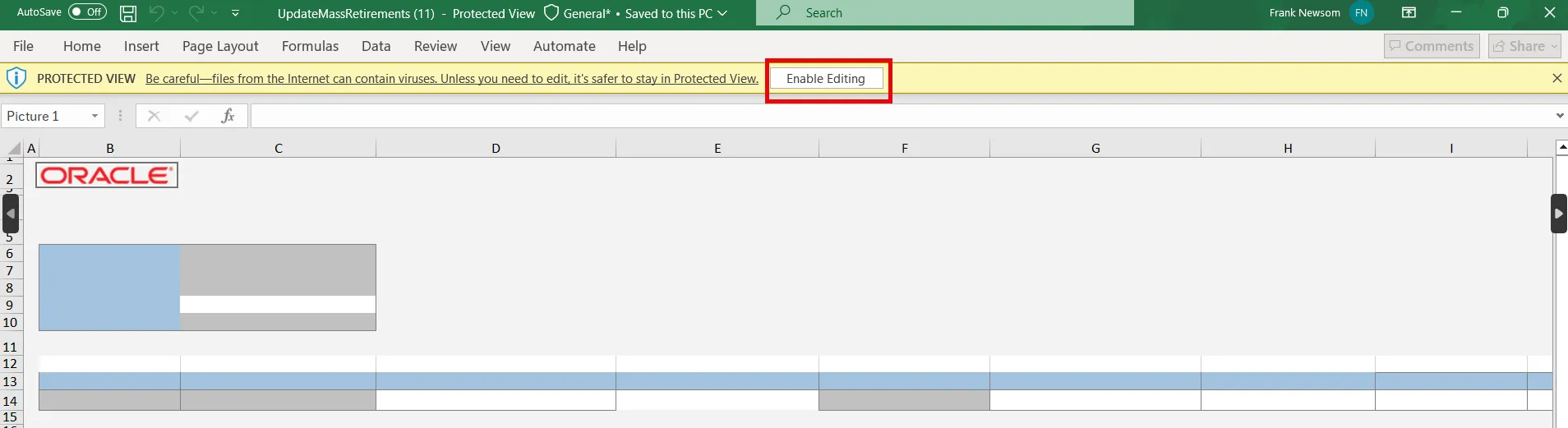
Task: Open the Page Layout tab
Action: click(x=220, y=46)
